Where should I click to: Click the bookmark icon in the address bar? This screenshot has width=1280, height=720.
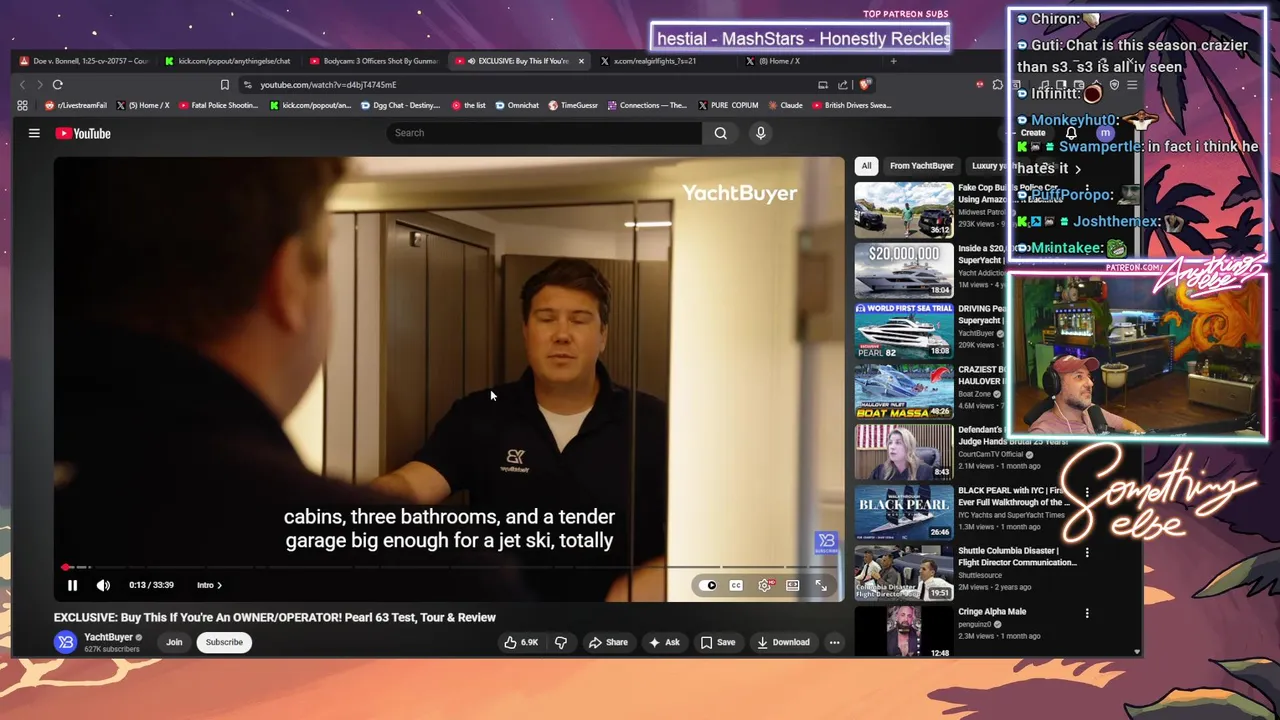[225, 85]
